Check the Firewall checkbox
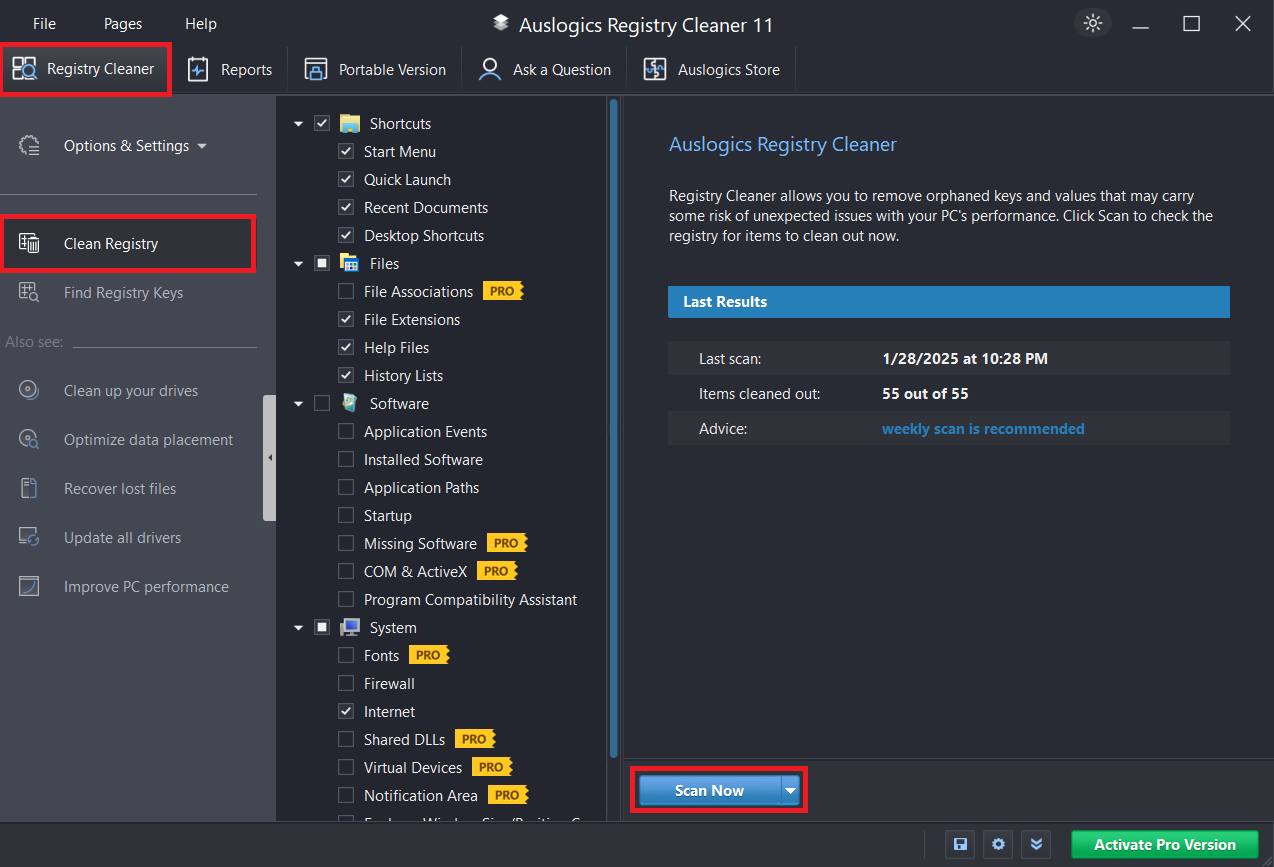This screenshot has height=867, width=1274. [x=346, y=683]
